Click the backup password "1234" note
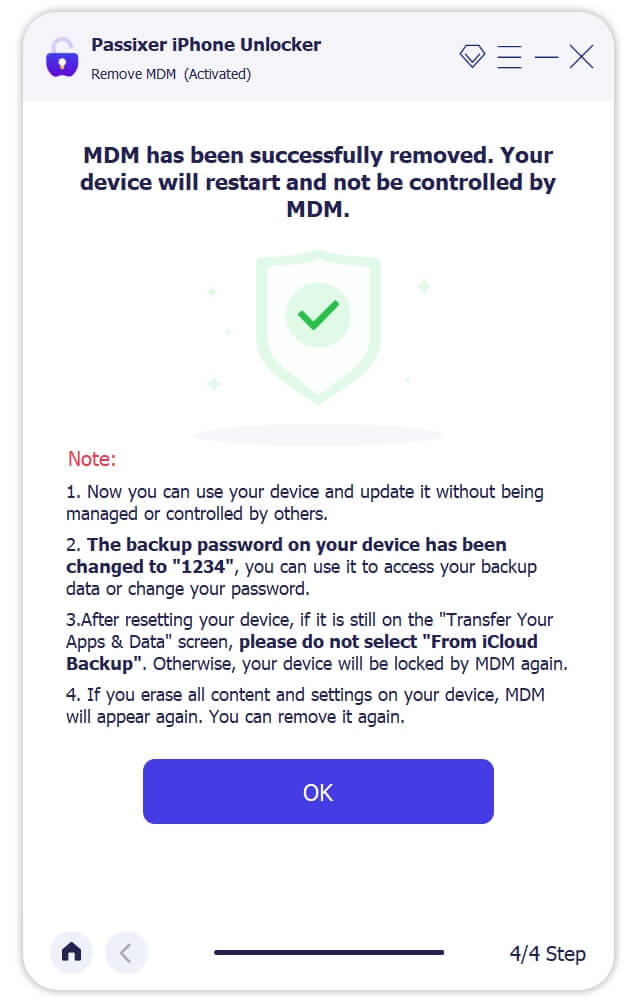Image resolution: width=626 pixels, height=1002 pixels. coord(301,566)
